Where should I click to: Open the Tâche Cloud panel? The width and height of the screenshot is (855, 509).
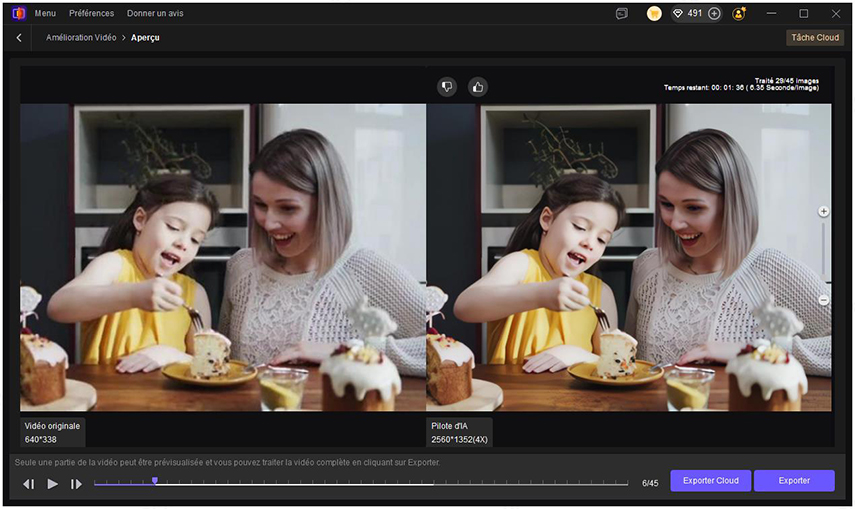tap(815, 38)
